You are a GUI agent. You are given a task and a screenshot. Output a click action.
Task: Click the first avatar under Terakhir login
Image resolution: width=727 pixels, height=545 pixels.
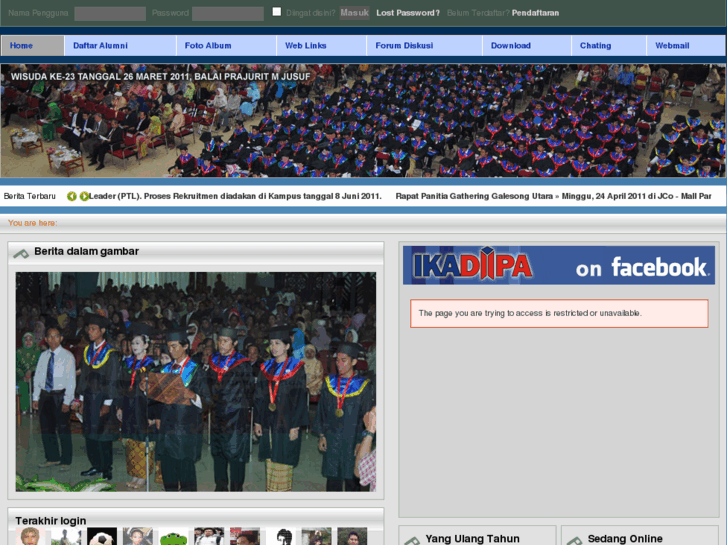tap(30, 537)
